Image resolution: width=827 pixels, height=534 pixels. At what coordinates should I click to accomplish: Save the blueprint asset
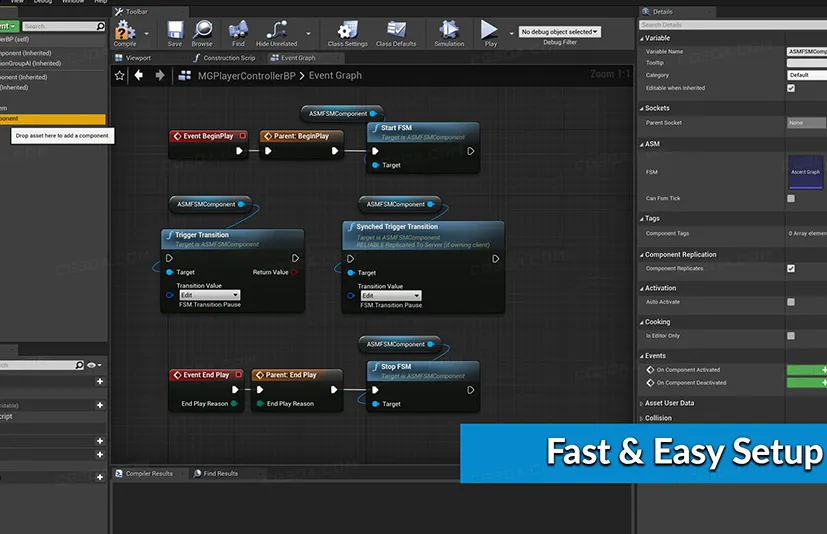pos(175,33)
